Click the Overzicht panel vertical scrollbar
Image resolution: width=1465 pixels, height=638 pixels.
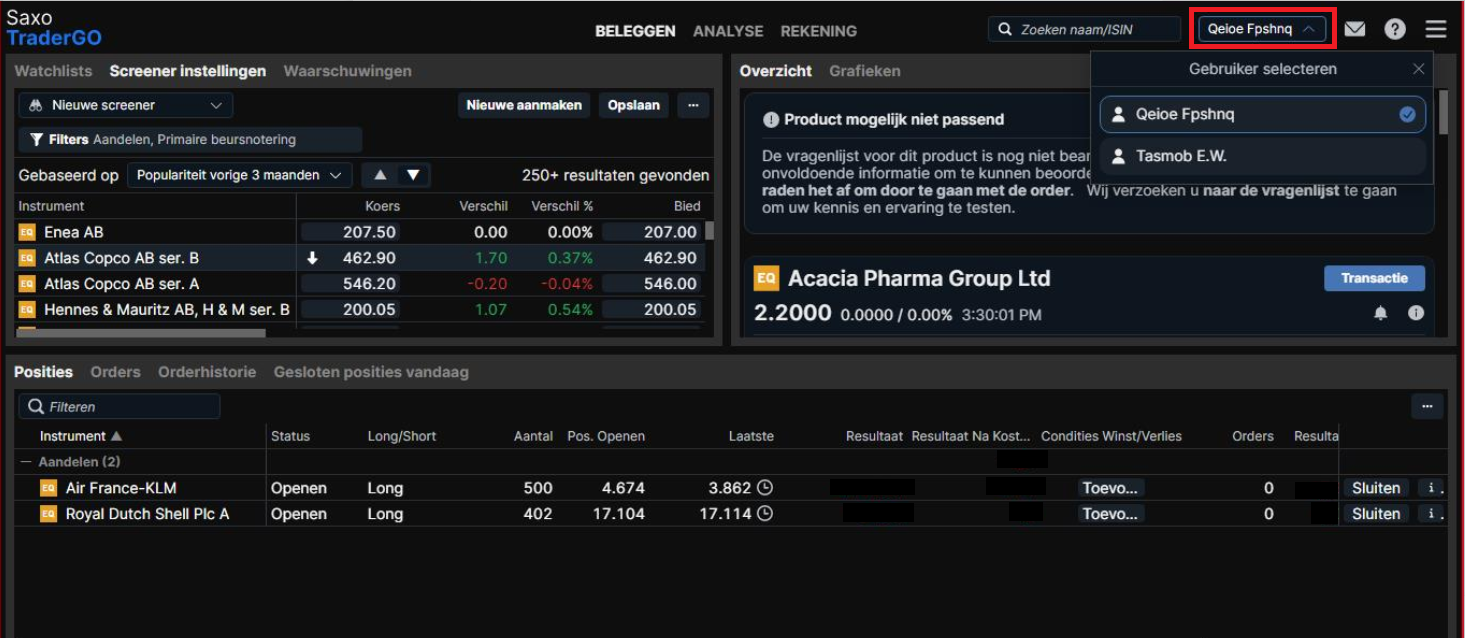click(x=1442, y=112)
